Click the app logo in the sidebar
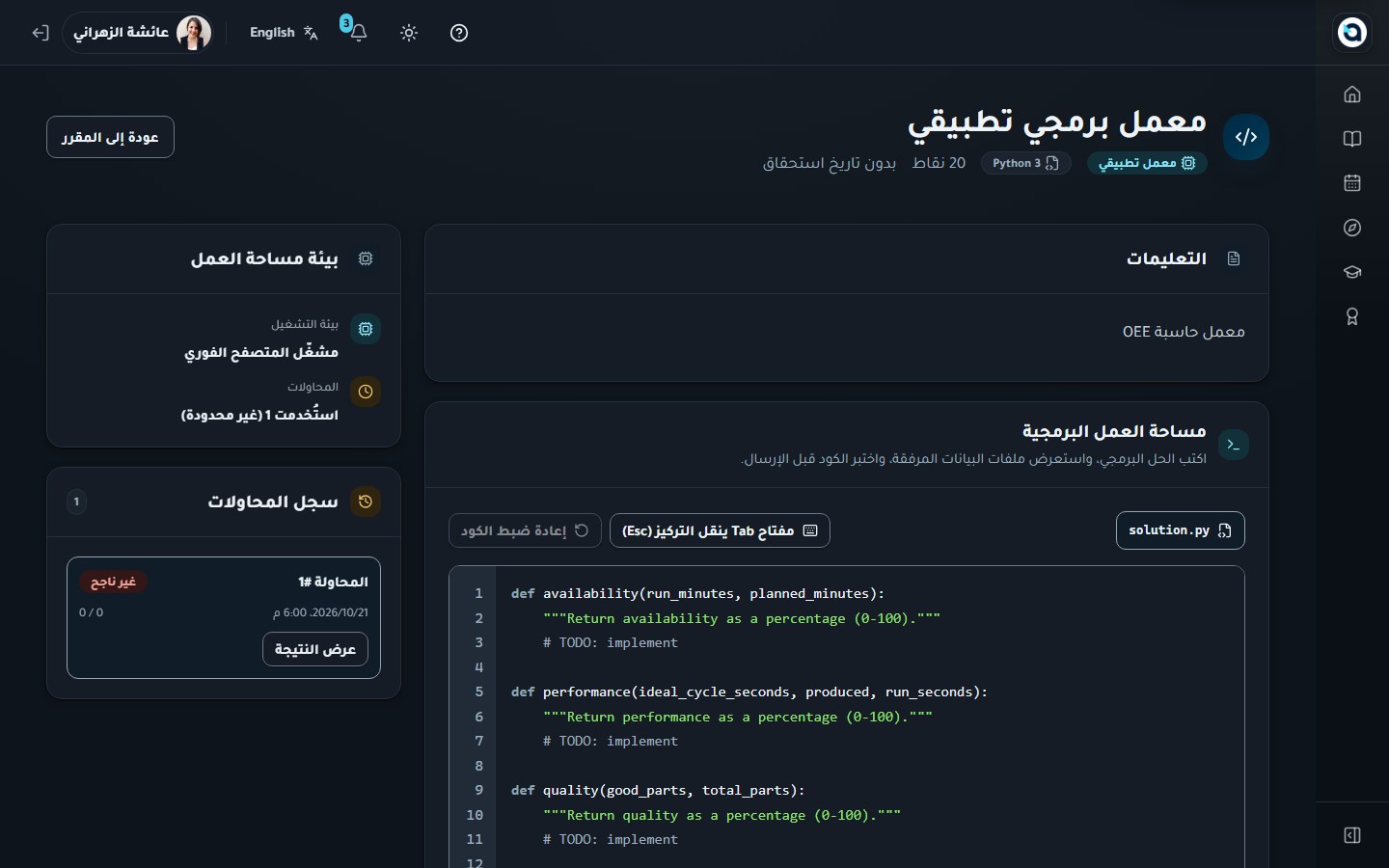Screen dimensions: 1389x868 pos(1352,32)
